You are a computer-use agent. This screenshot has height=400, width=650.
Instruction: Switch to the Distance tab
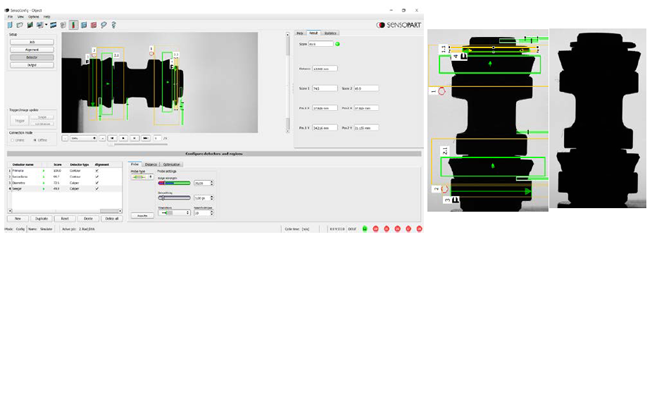[151, 165]
